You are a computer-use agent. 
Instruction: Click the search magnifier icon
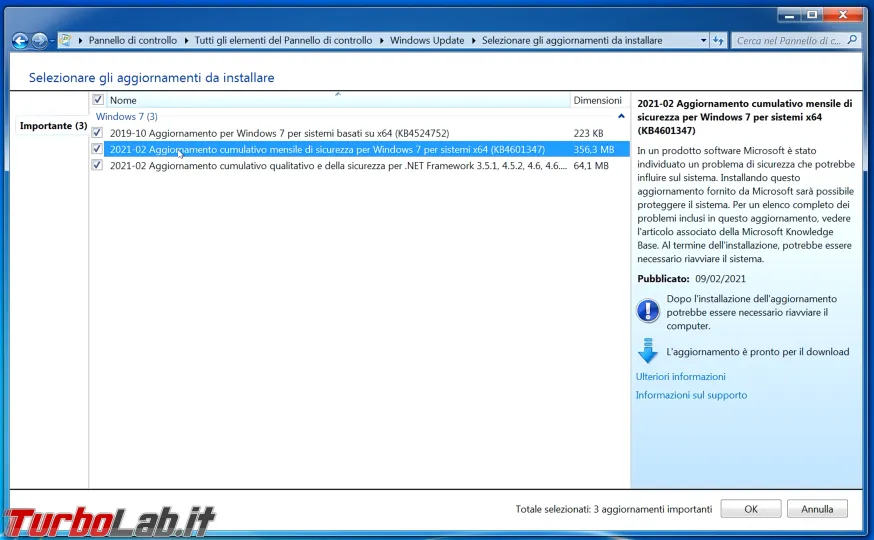(x=852, y=41)
